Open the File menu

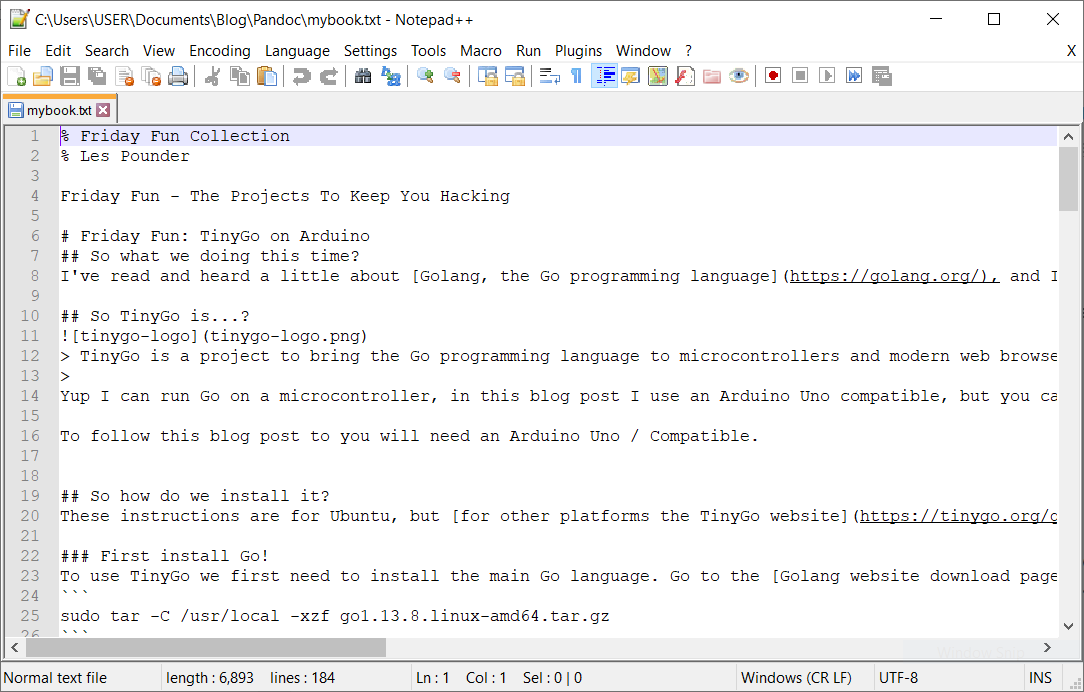coord(19,50)
